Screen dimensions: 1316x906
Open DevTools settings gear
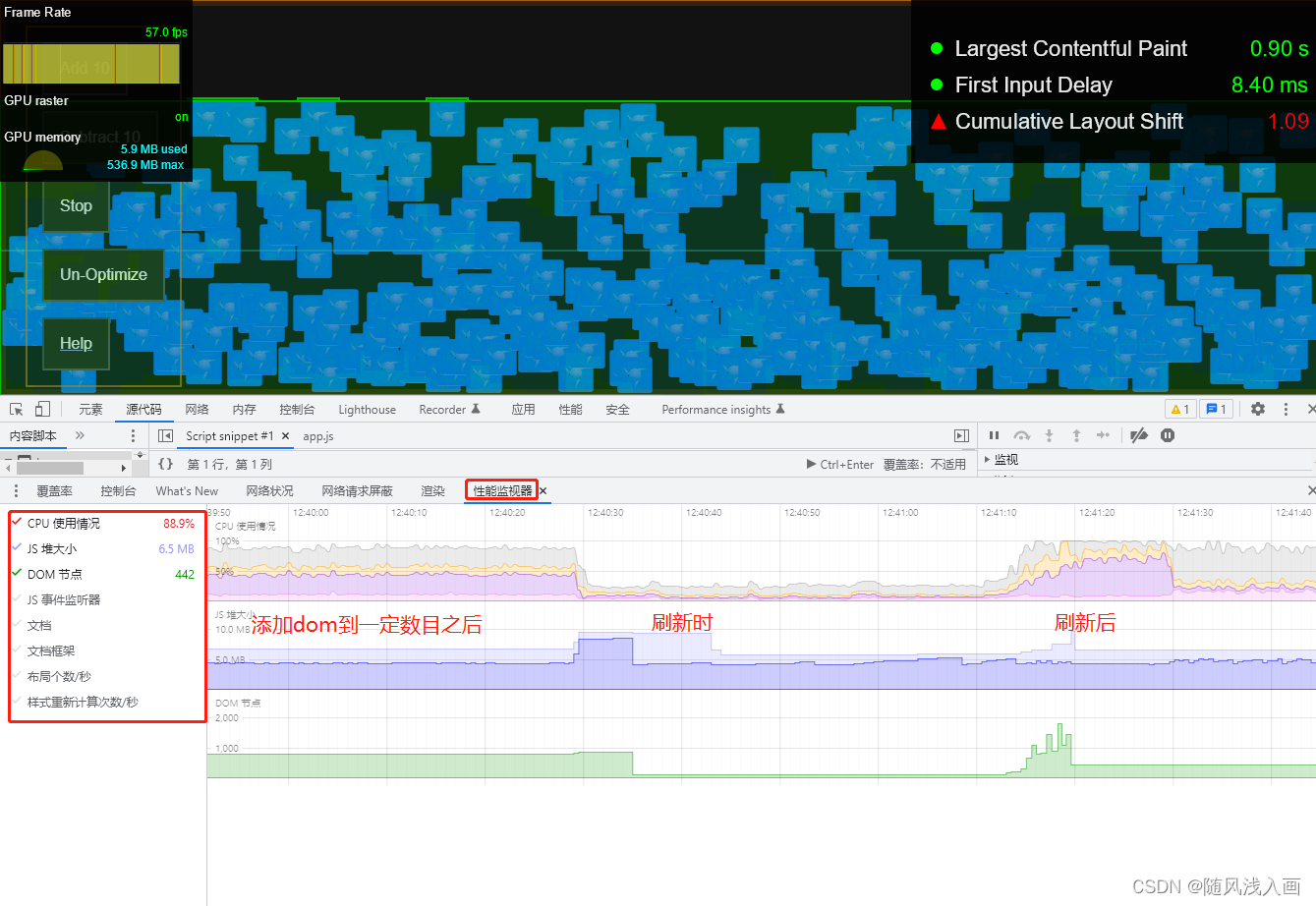pyautogui.click(x=1258, y=409)
